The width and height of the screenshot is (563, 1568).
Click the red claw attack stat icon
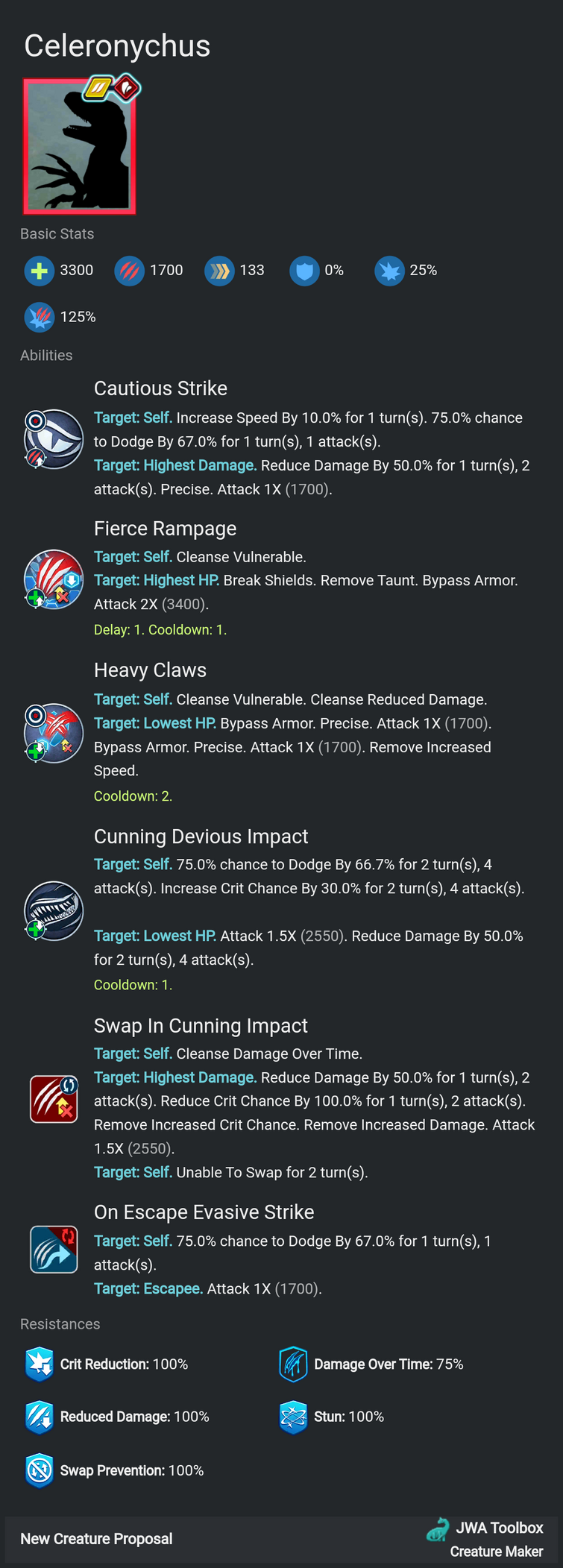point(129,271)
